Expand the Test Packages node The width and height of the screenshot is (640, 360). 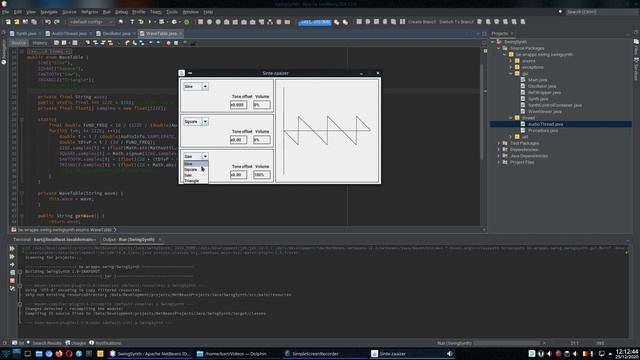point(499,143)
